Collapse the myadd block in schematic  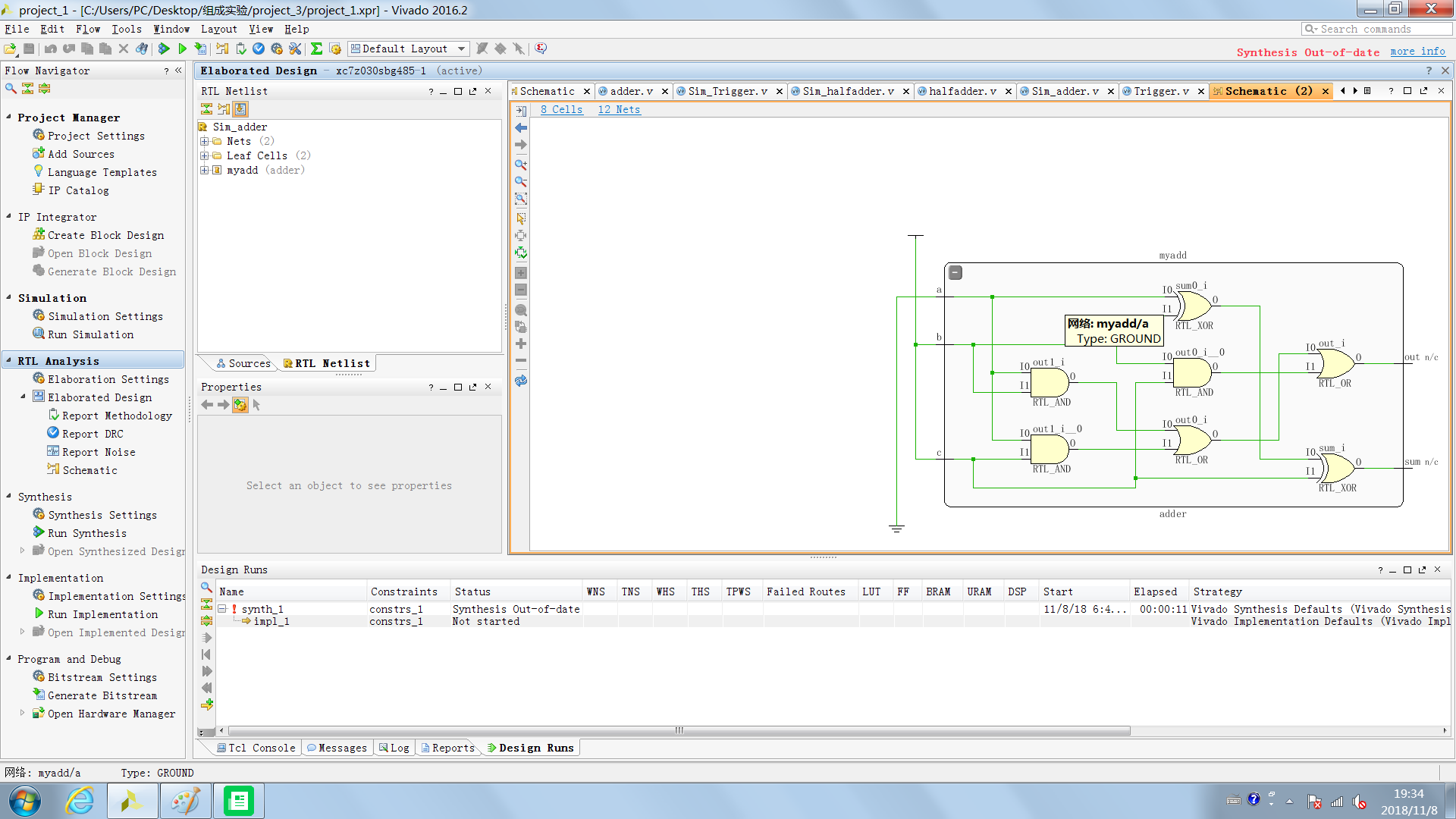955,273
